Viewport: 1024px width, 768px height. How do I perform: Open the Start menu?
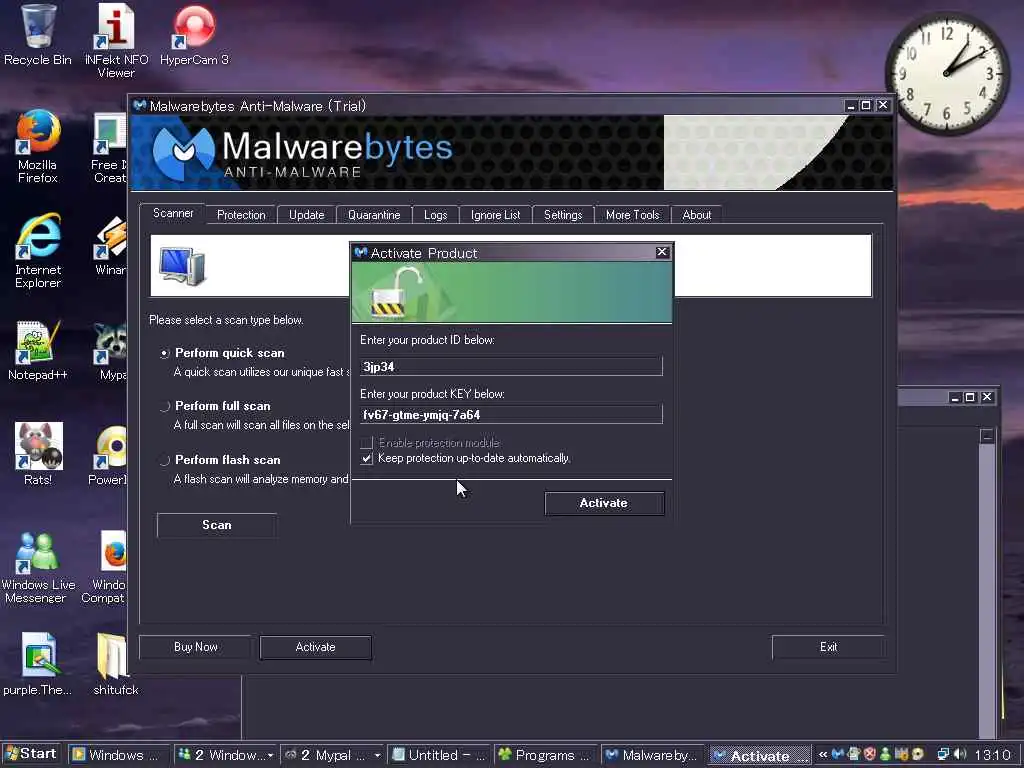point(31,754)
